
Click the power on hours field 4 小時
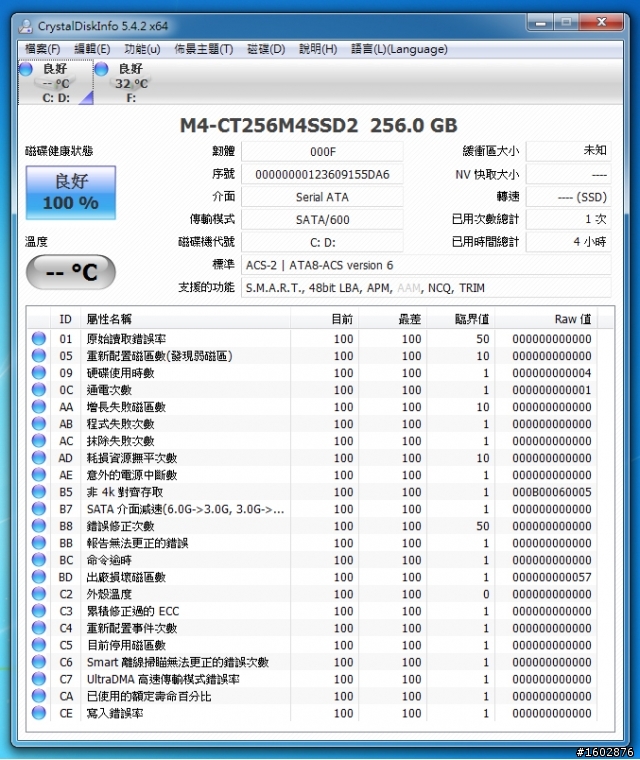coord(568,242)
